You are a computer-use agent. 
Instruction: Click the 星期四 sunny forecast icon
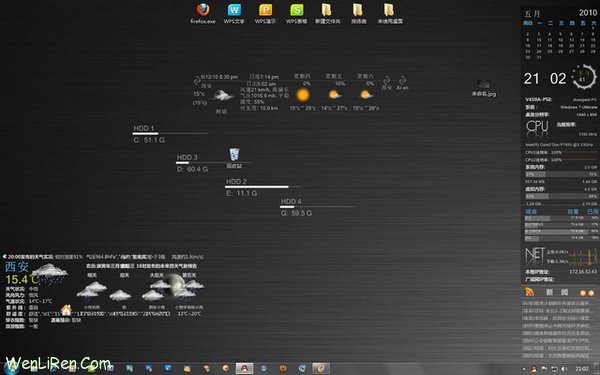303,95
